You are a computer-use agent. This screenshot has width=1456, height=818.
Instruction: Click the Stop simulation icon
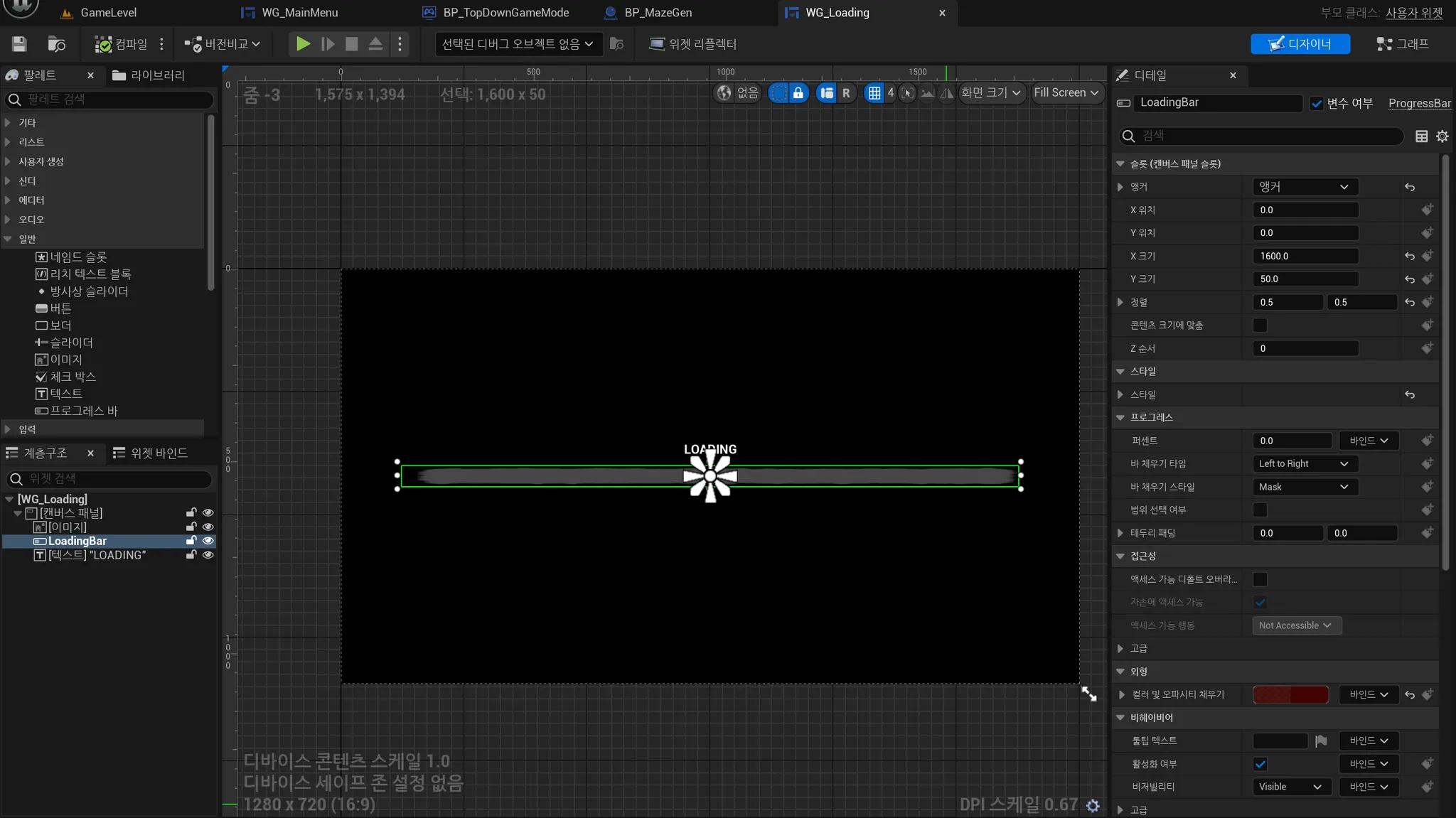click(351, 44)
